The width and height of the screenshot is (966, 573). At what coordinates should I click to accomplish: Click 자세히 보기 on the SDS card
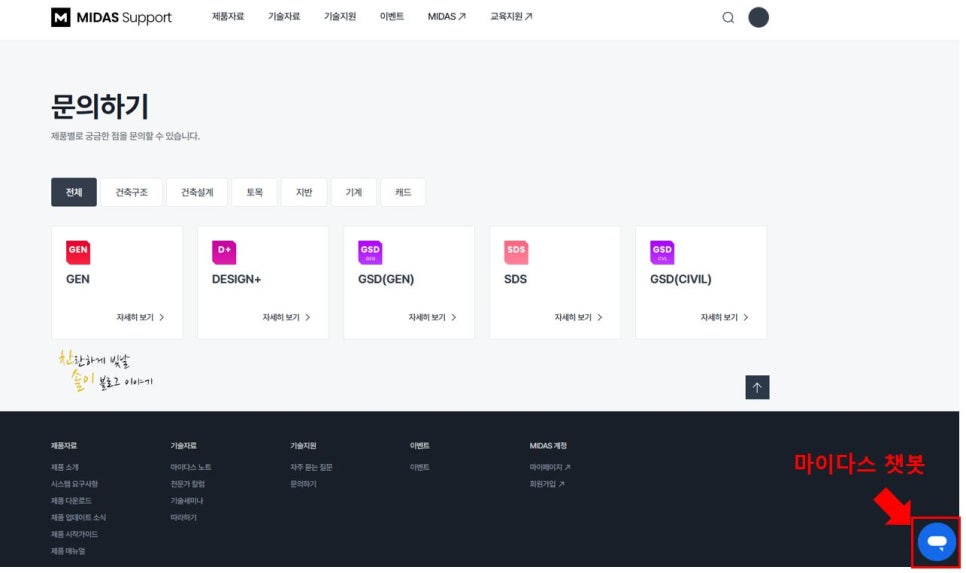578,317
